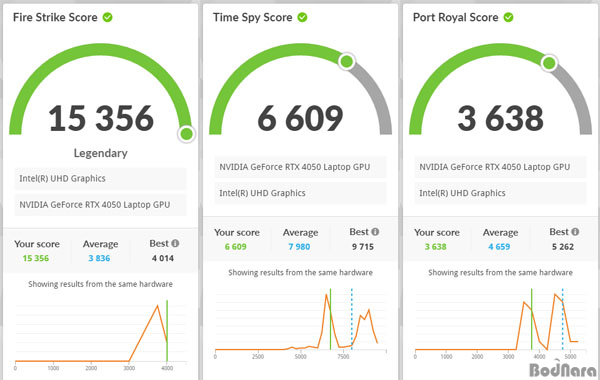This screenshot has height=380, width=600.
Task: Click the Legendary rating label
Action: point(101,153)
